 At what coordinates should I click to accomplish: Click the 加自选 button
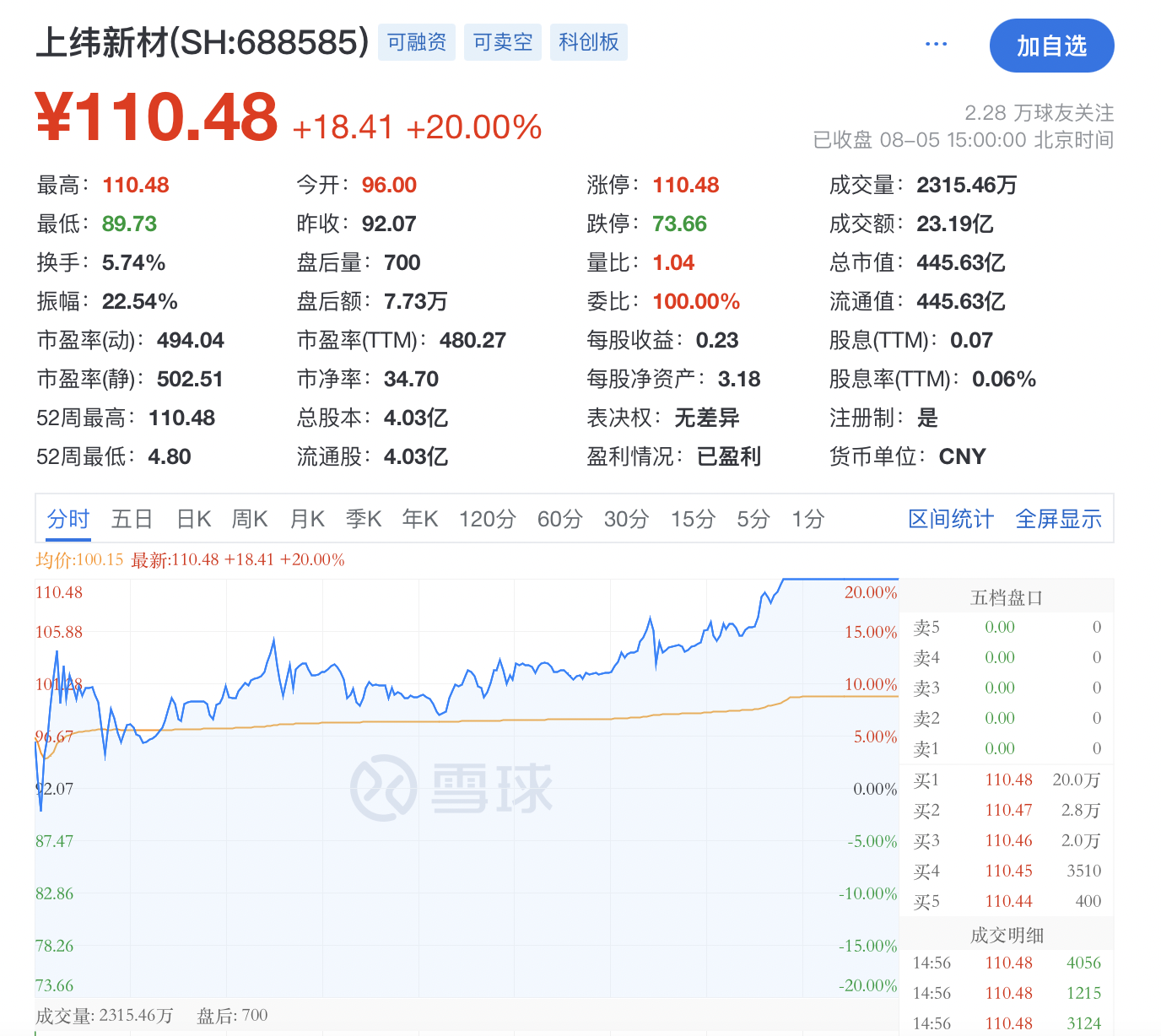pyautogui.click(x=1051, y=46)
